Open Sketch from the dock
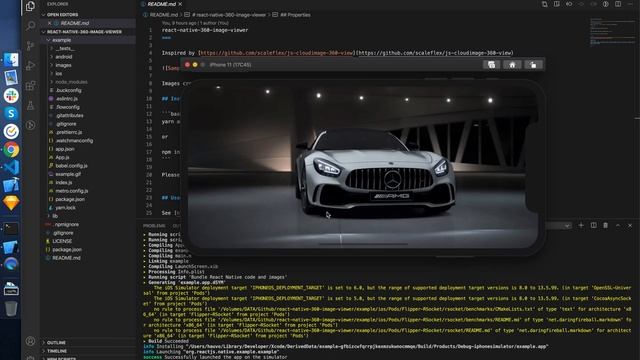640x360 pixels. [11, 203]
